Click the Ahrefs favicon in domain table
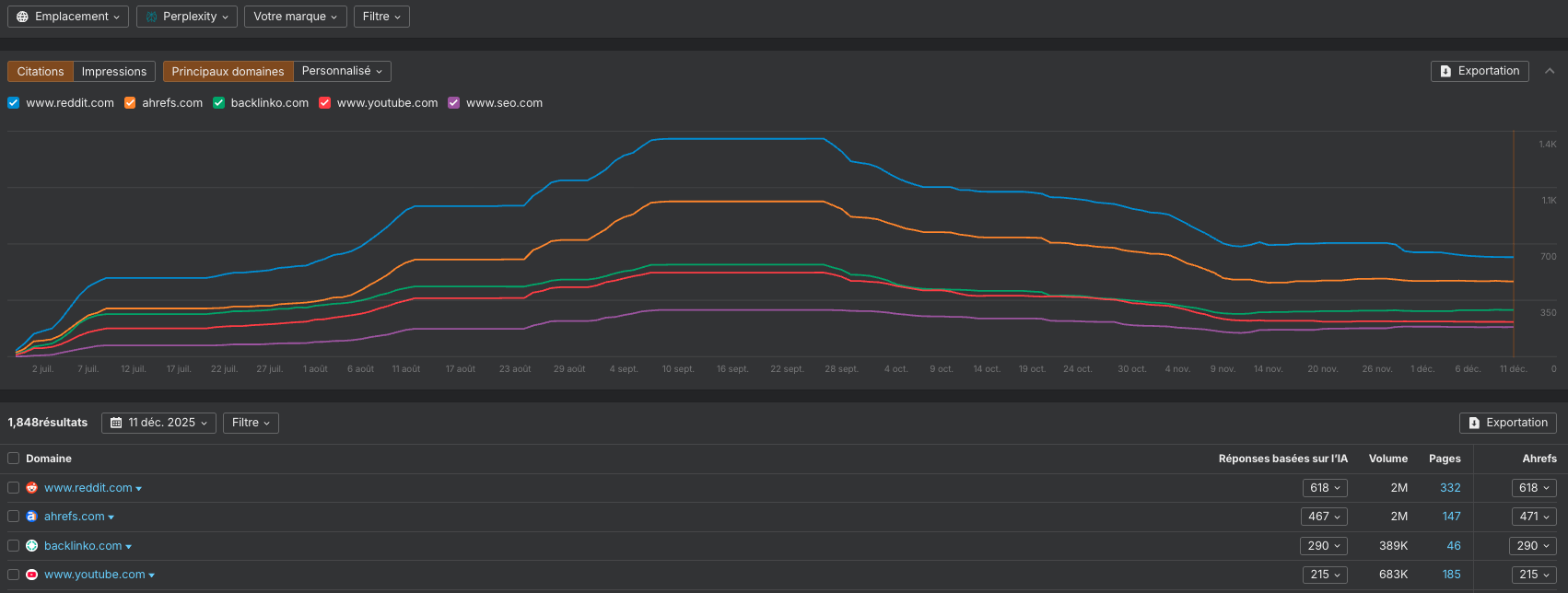The height and width of the screenshot is (593, 1568). tap(31, 517)
